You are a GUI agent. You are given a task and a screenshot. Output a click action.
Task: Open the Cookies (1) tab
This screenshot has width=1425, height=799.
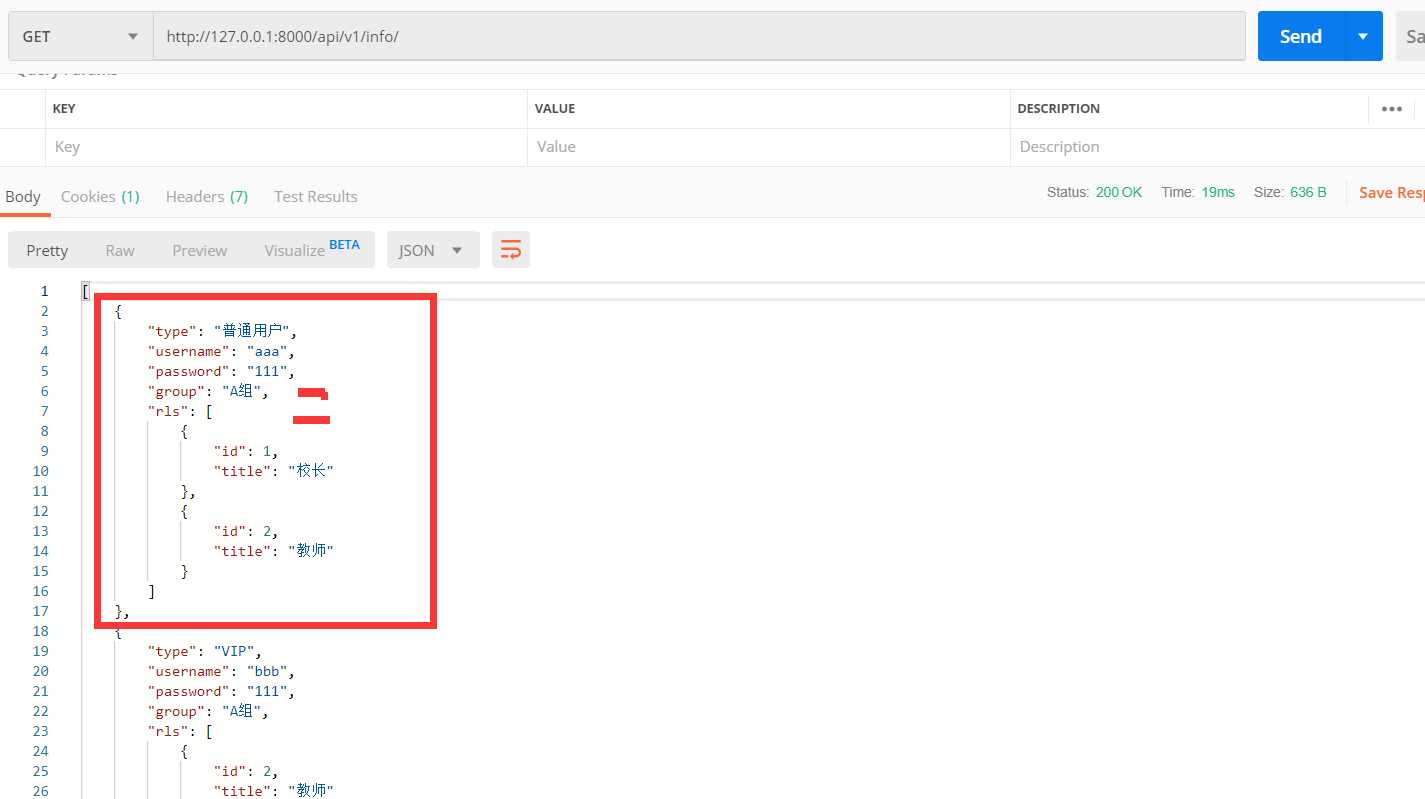point(100,196)
